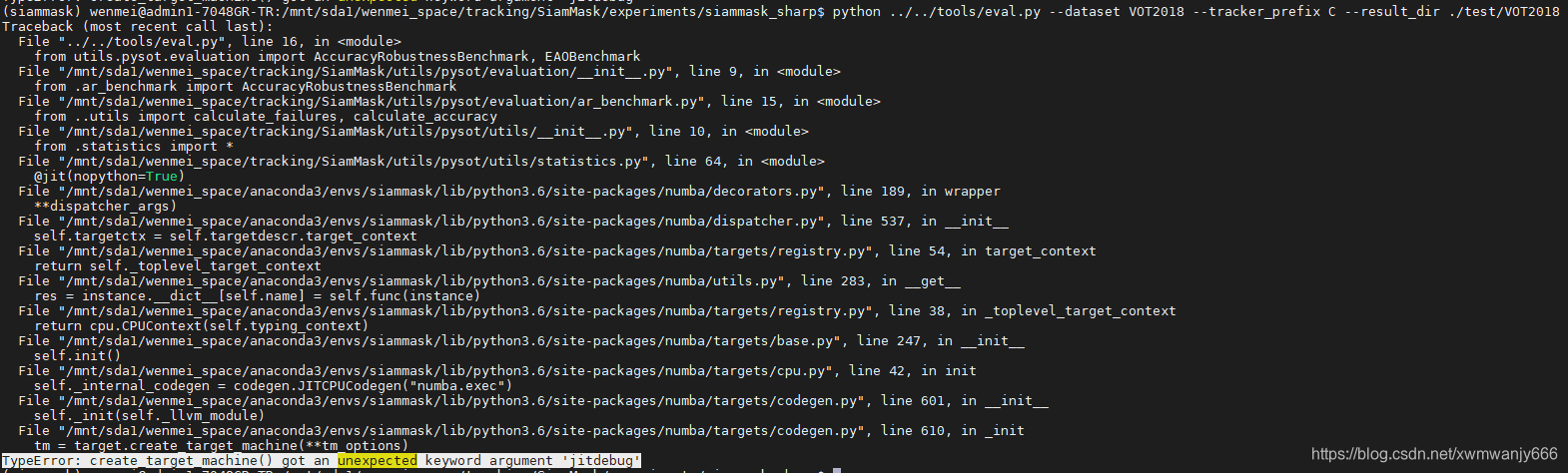The height and width of the screenshot is (473, 1568).
Task: Click the codegen.py line 610 in _init path
Action: [x=521, y=430]
